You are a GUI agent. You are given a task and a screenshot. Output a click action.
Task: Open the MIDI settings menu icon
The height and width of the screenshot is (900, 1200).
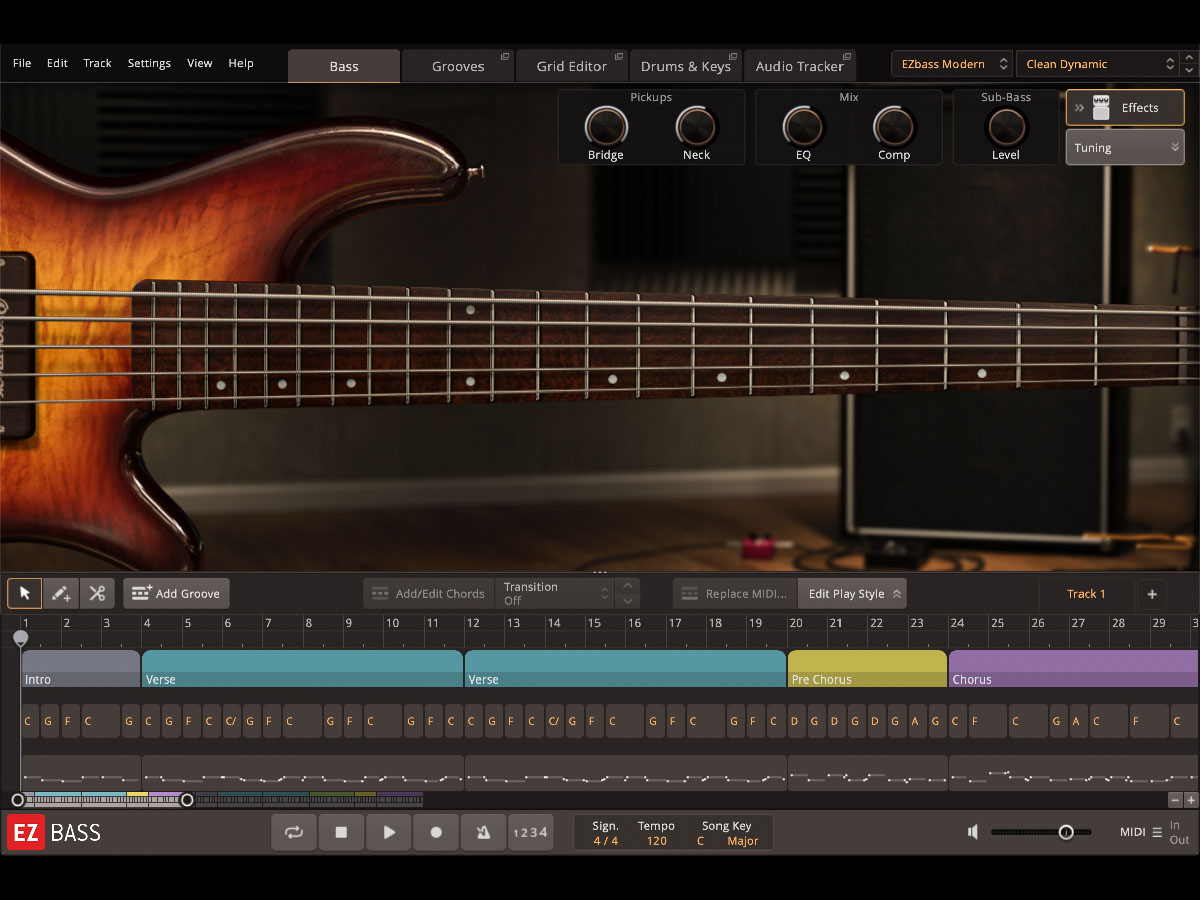pos(1157,832)
